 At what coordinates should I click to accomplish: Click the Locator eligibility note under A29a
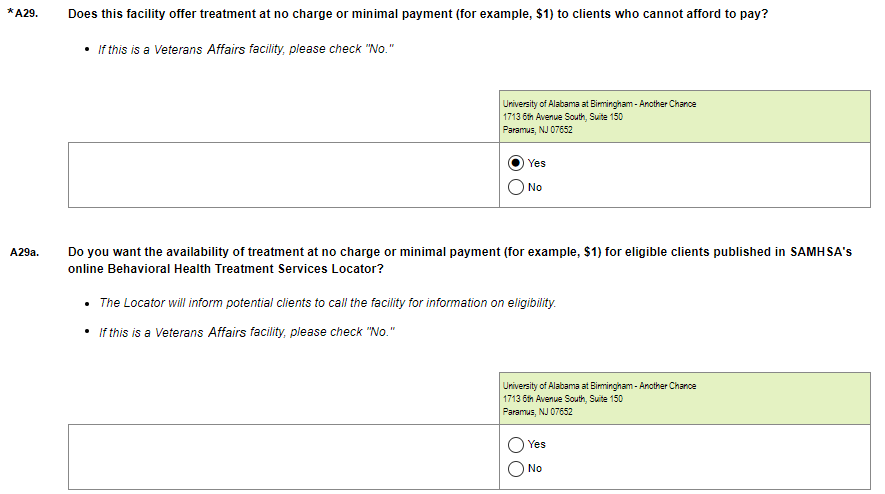point(328,303)
